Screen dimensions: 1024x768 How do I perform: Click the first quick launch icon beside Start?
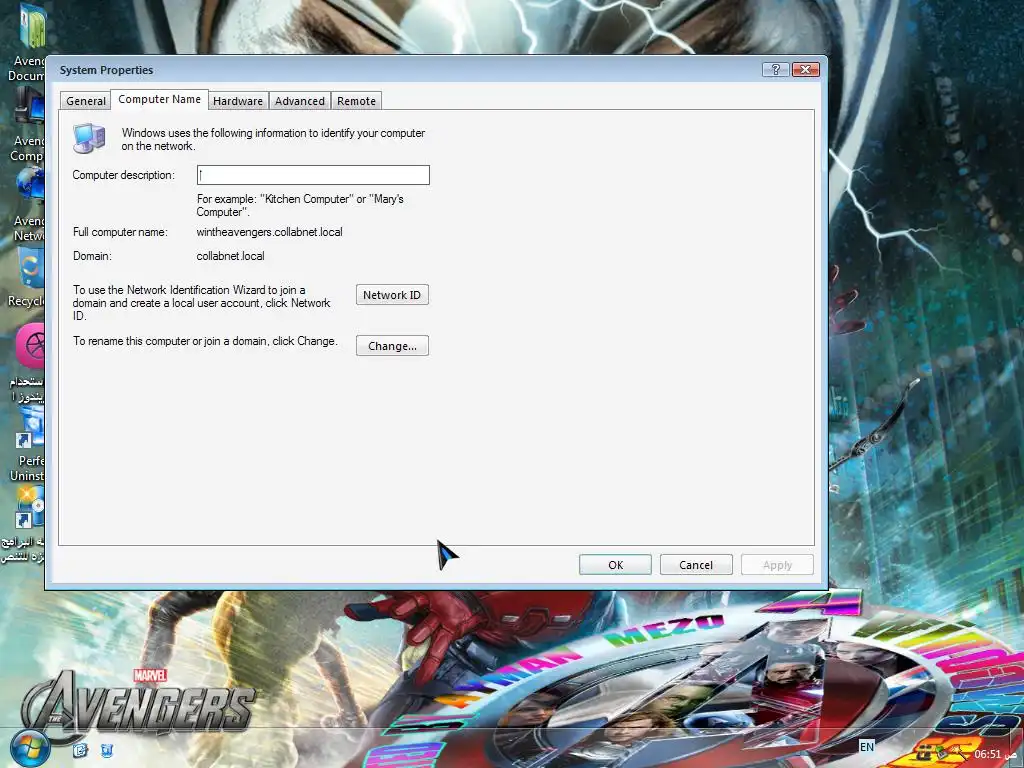click(x=80, y=750)
